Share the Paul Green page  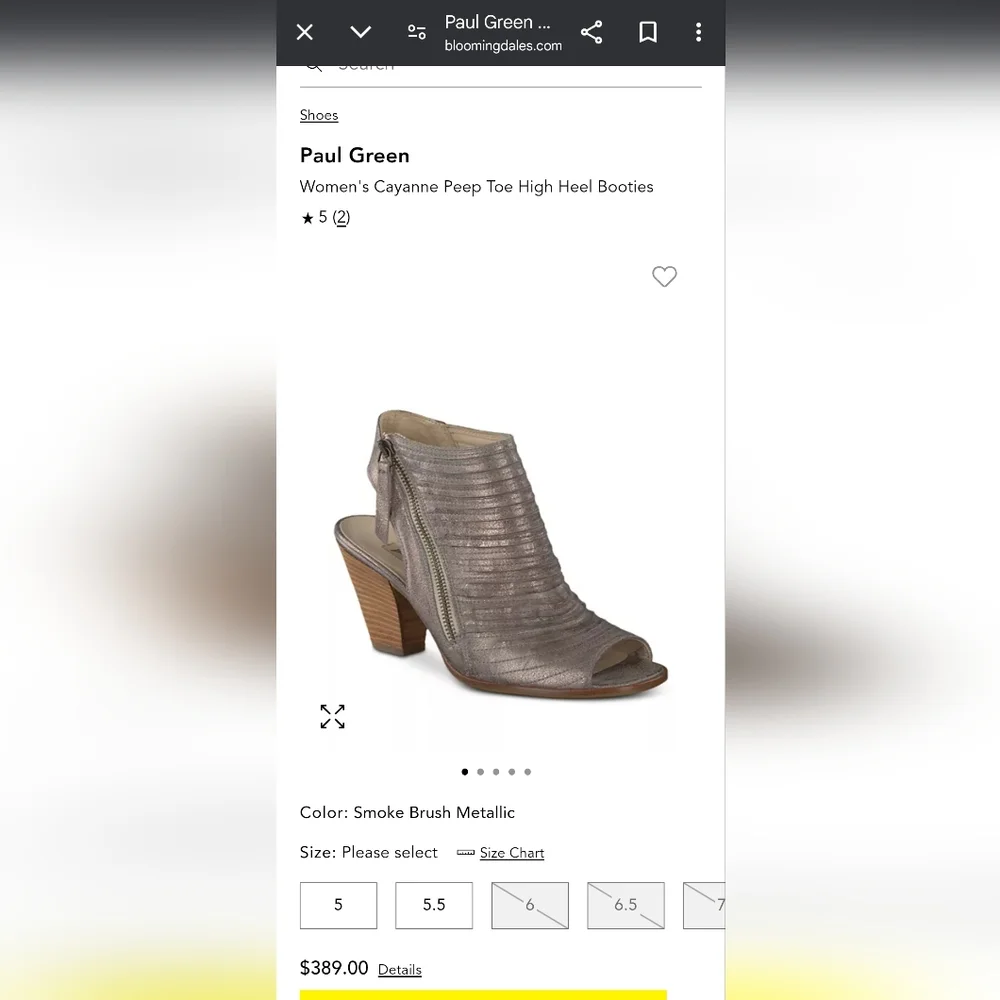coord(592,32)
